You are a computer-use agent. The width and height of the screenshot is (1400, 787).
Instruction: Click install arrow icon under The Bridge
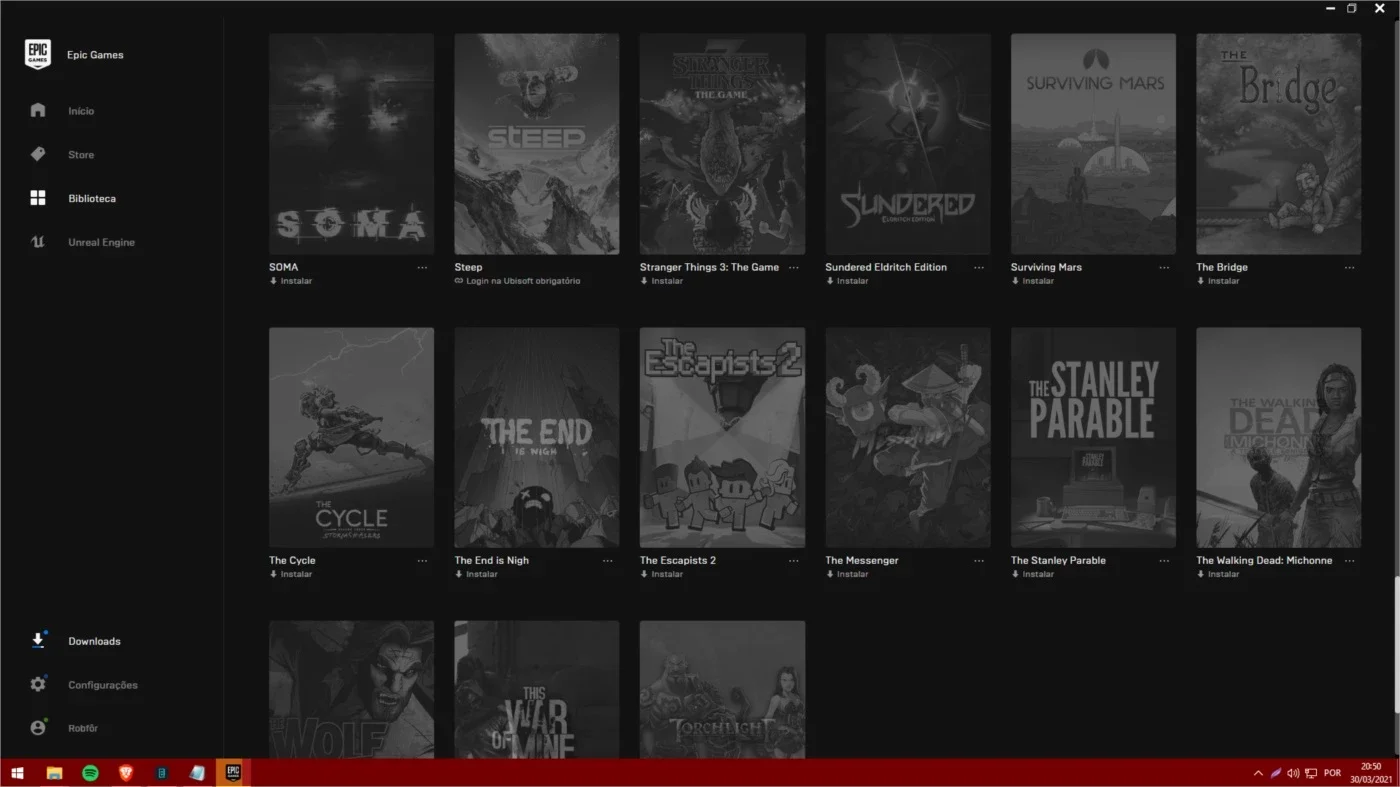(1200, 281)
